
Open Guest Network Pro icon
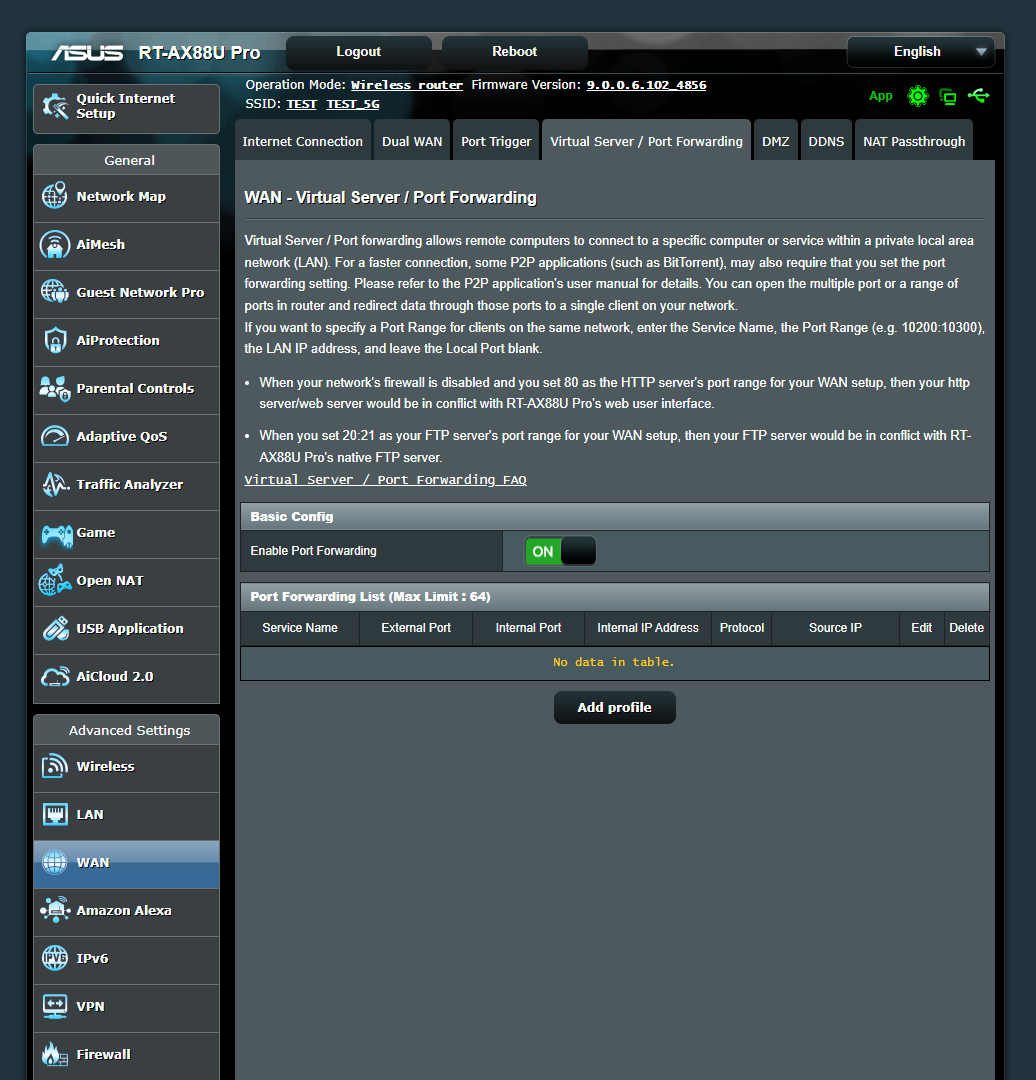pyautogui.click(x=55, y=292)
